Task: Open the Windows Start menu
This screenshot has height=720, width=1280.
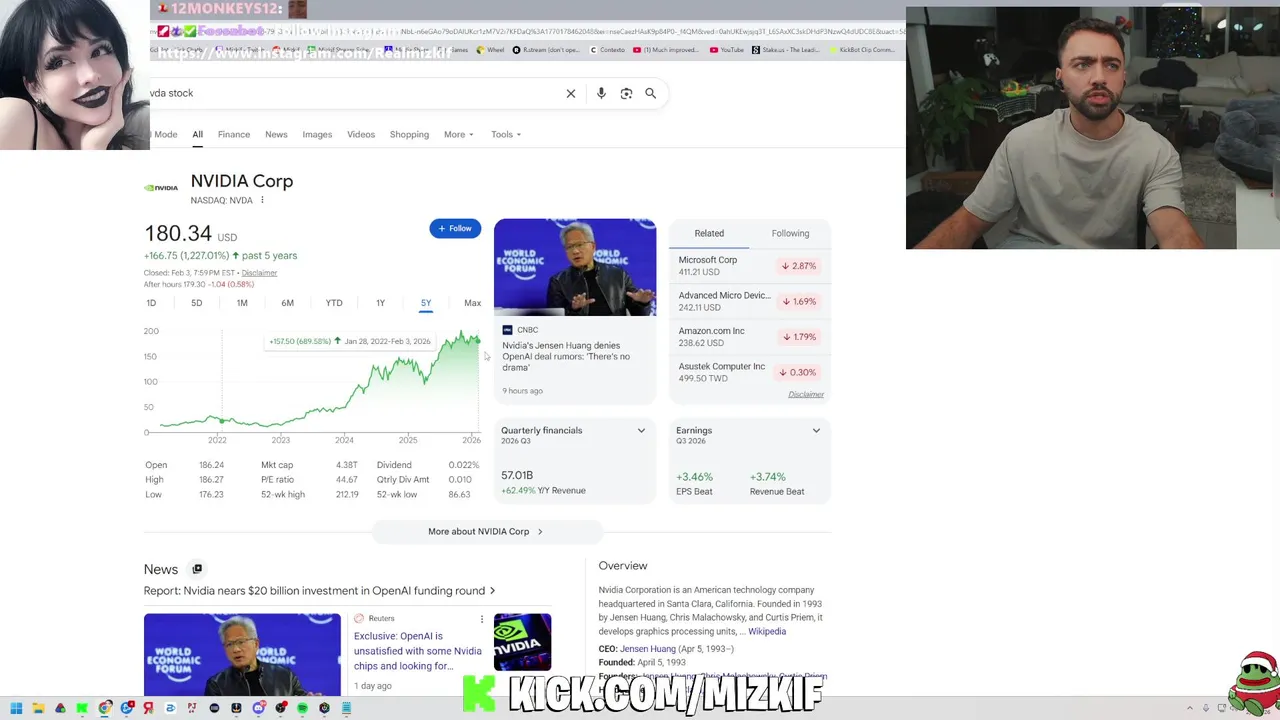Action: 16,708
